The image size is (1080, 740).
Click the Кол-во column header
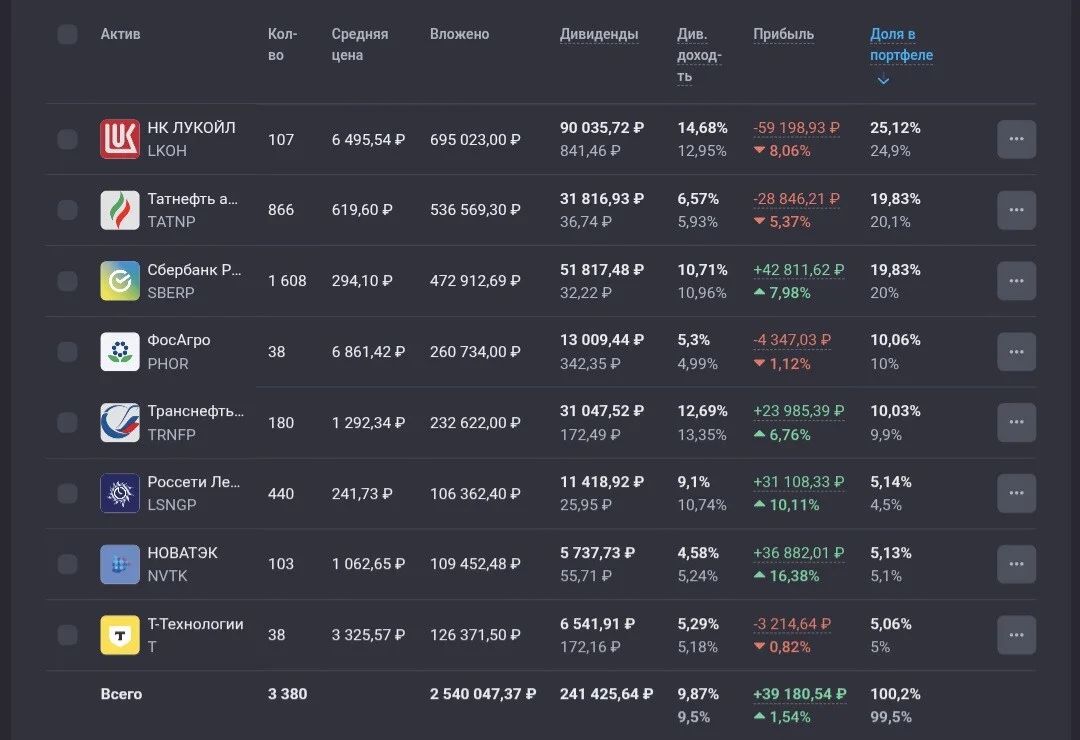click(282, 44)
